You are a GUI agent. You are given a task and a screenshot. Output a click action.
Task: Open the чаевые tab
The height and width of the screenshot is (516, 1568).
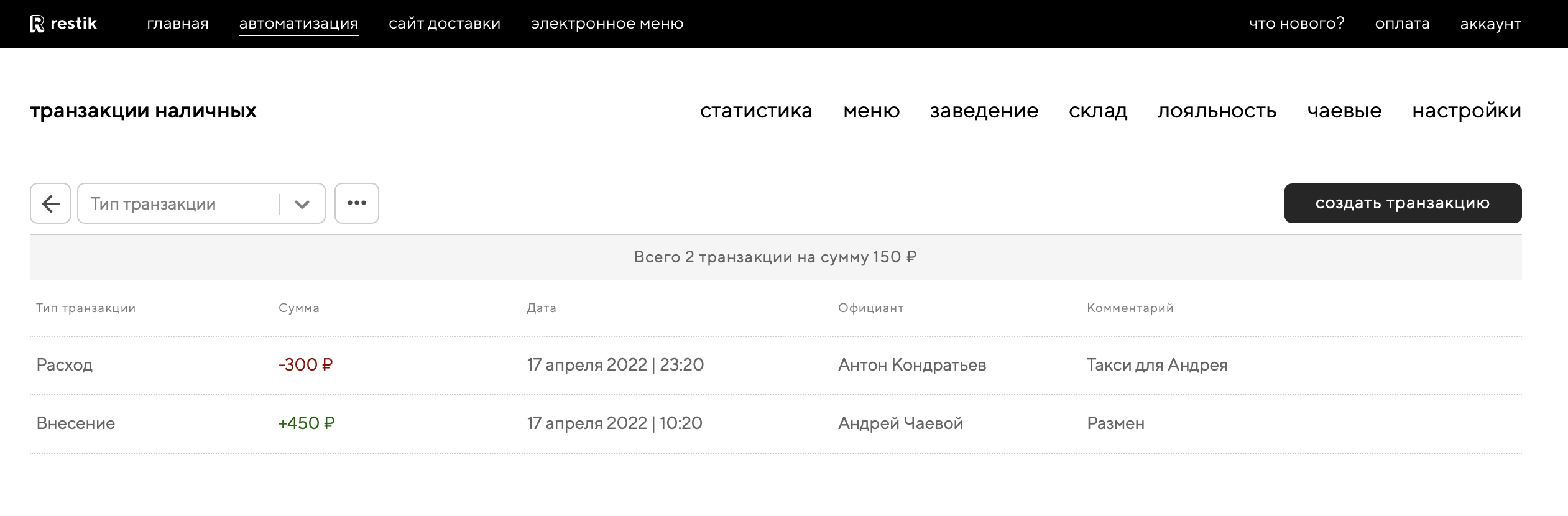(x=1344, y=111)
